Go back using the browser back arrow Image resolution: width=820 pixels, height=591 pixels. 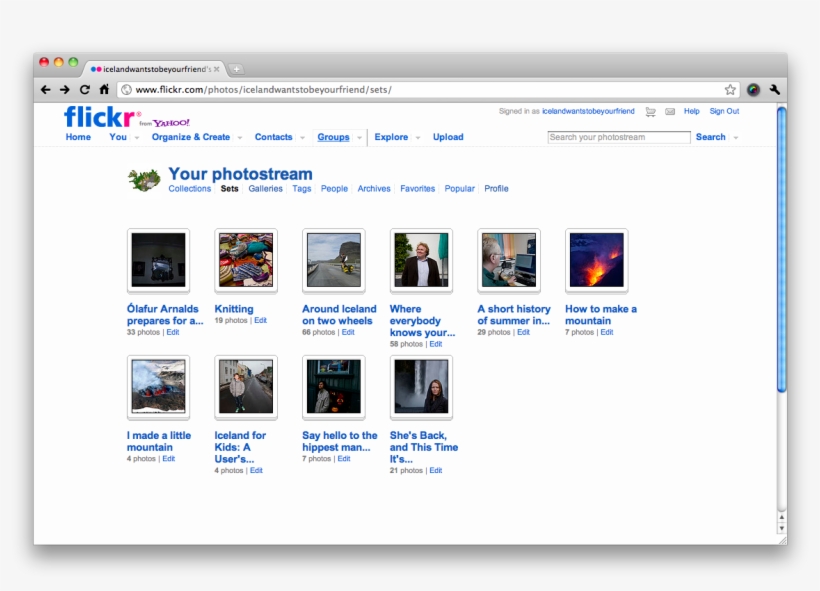[x=45, y=89]
